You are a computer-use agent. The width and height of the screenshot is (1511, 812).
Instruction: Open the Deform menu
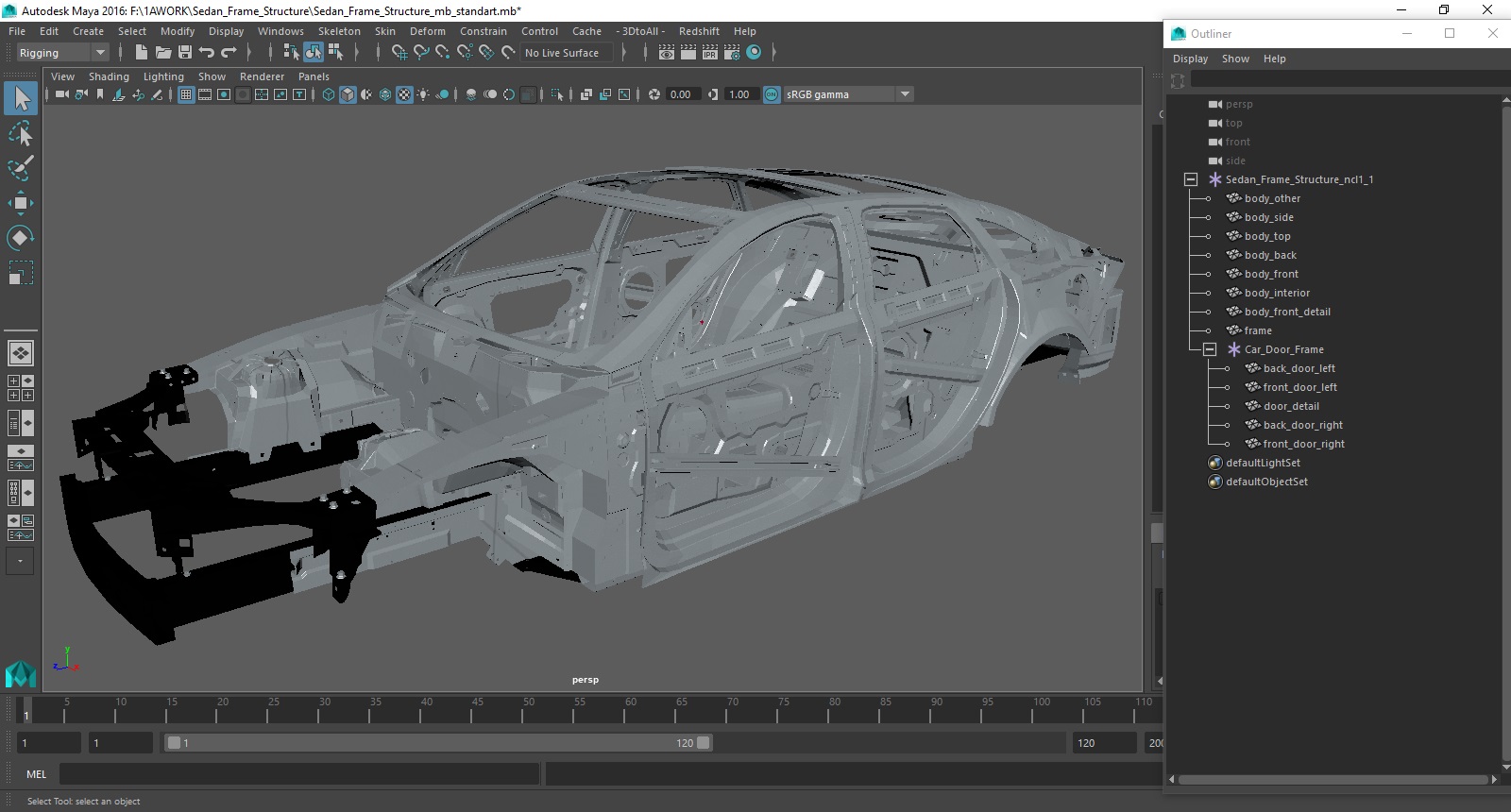427,31
